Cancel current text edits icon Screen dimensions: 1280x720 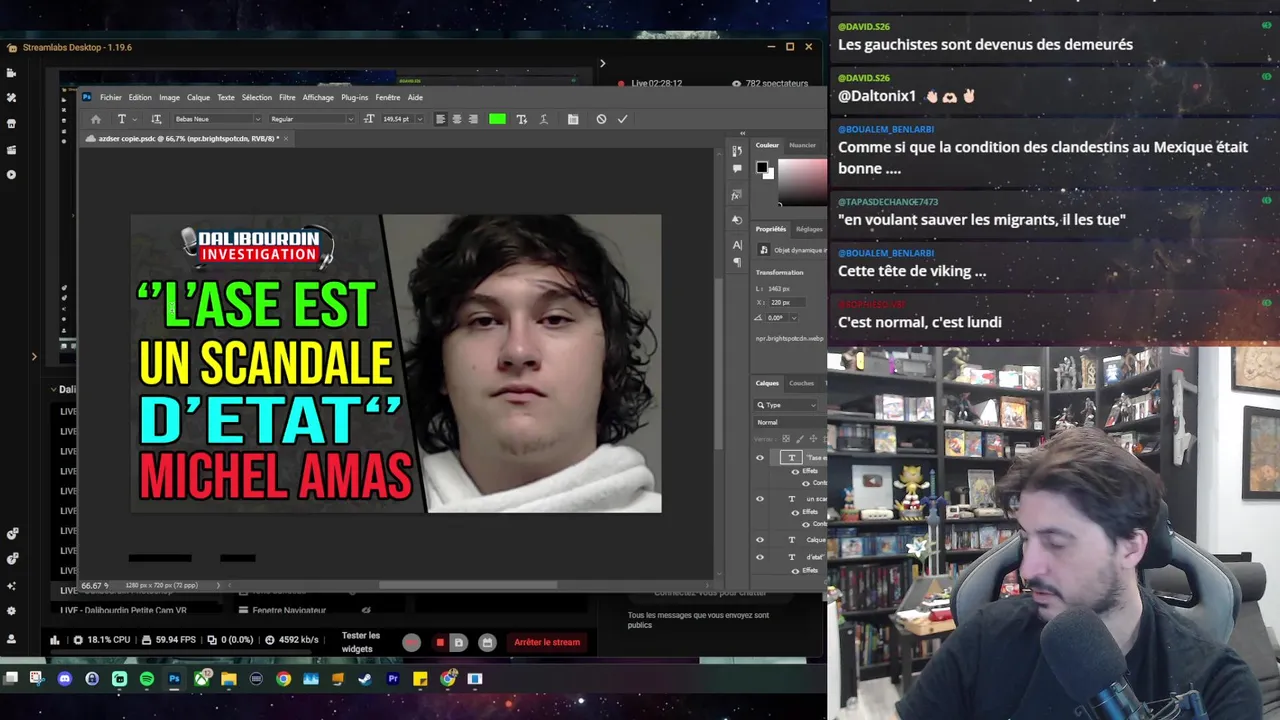coord(601,119)
